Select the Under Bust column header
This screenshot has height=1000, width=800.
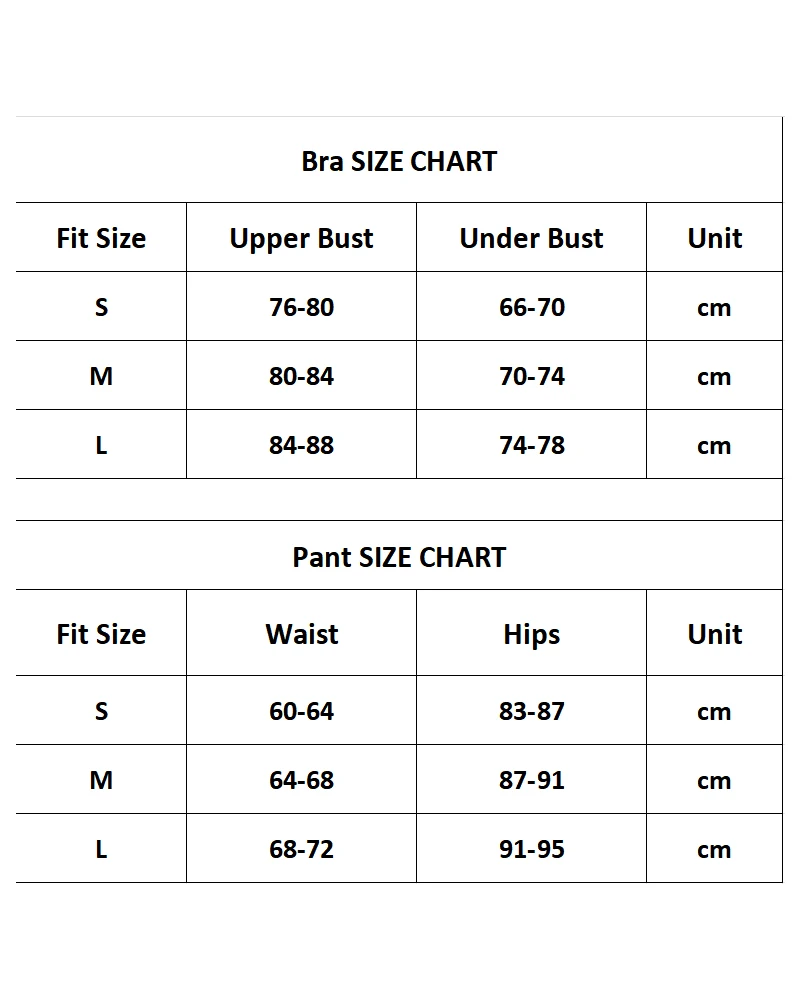pos(531,238)
